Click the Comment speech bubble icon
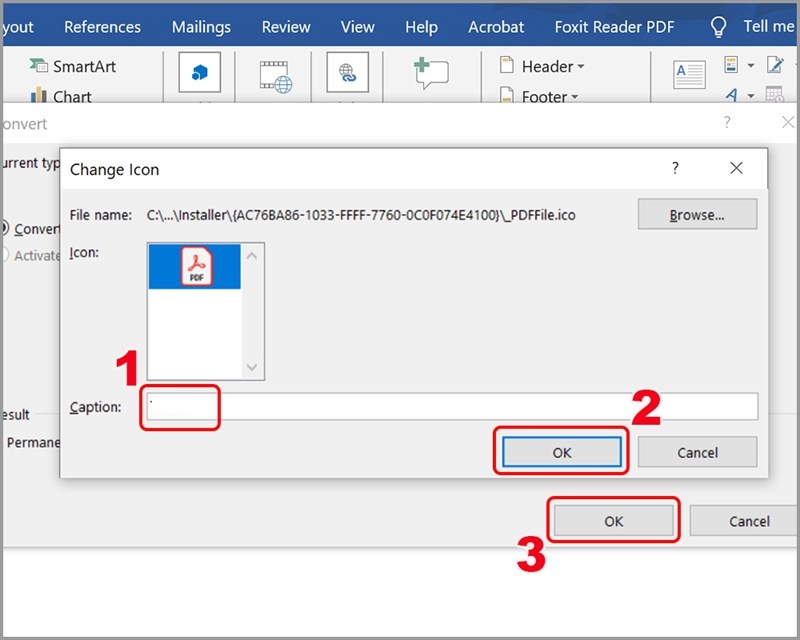 click(x=430, y=74)
